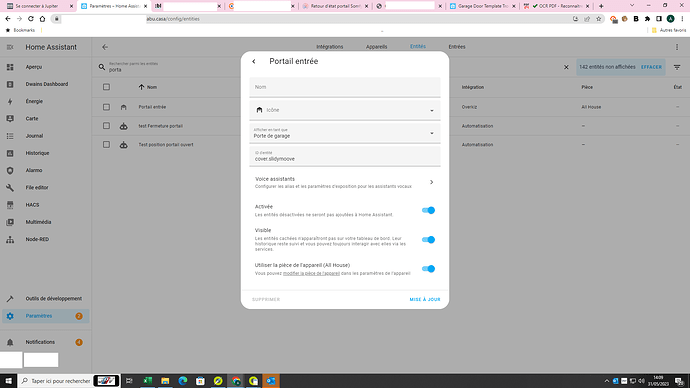Screen dimensions: 690x388
Task: Open Excel from the taskbar
Action: (x=147, y=381)
